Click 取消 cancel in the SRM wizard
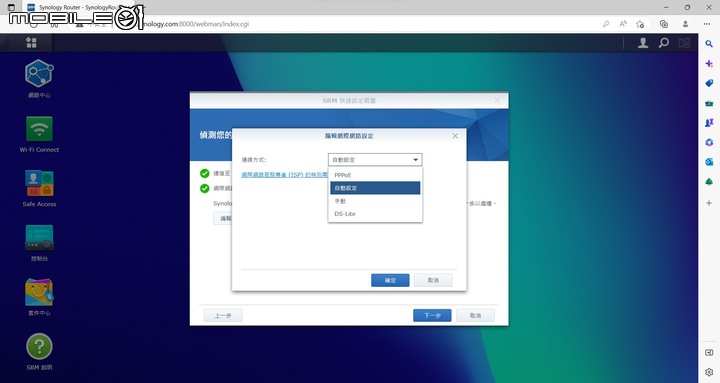Viewport: 720px width, 383px height. point(475,315)
